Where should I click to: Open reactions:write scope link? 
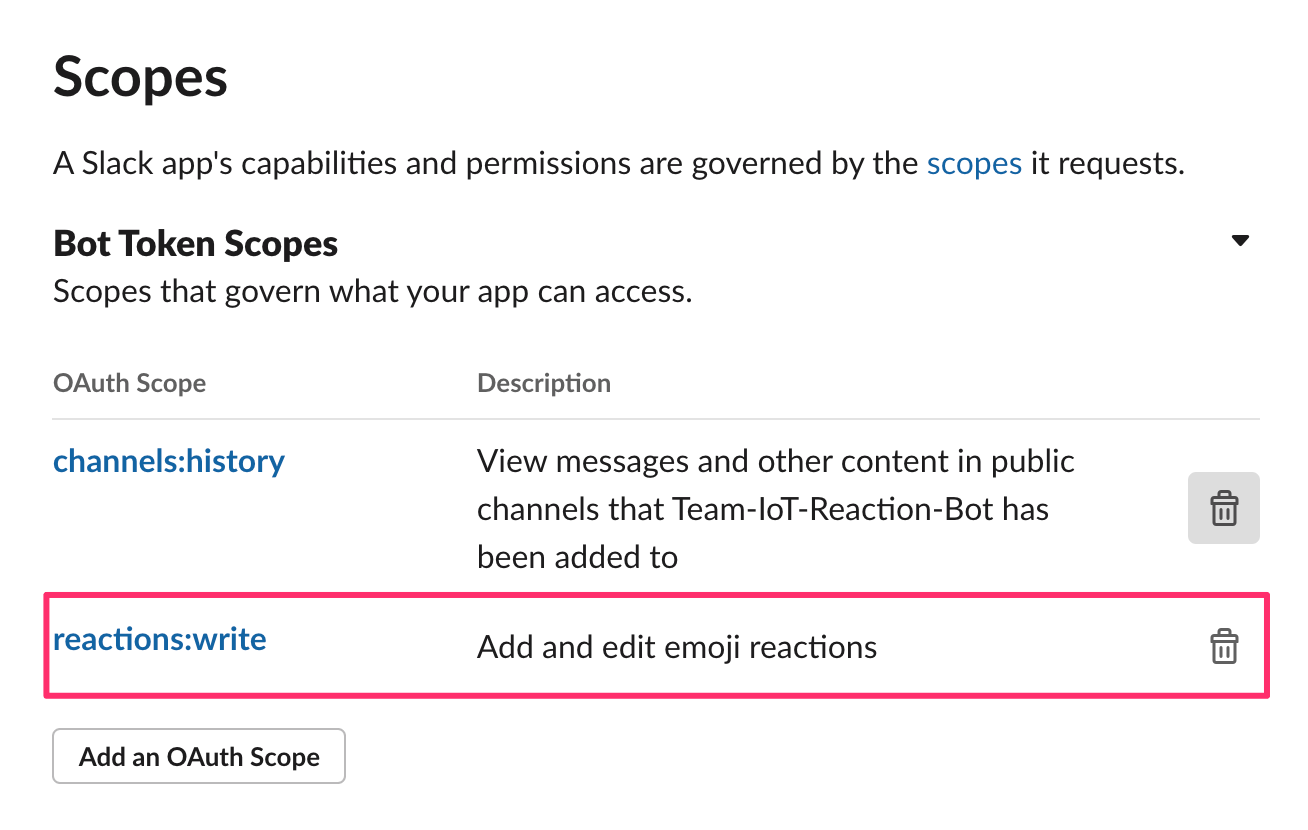(160, 638)
